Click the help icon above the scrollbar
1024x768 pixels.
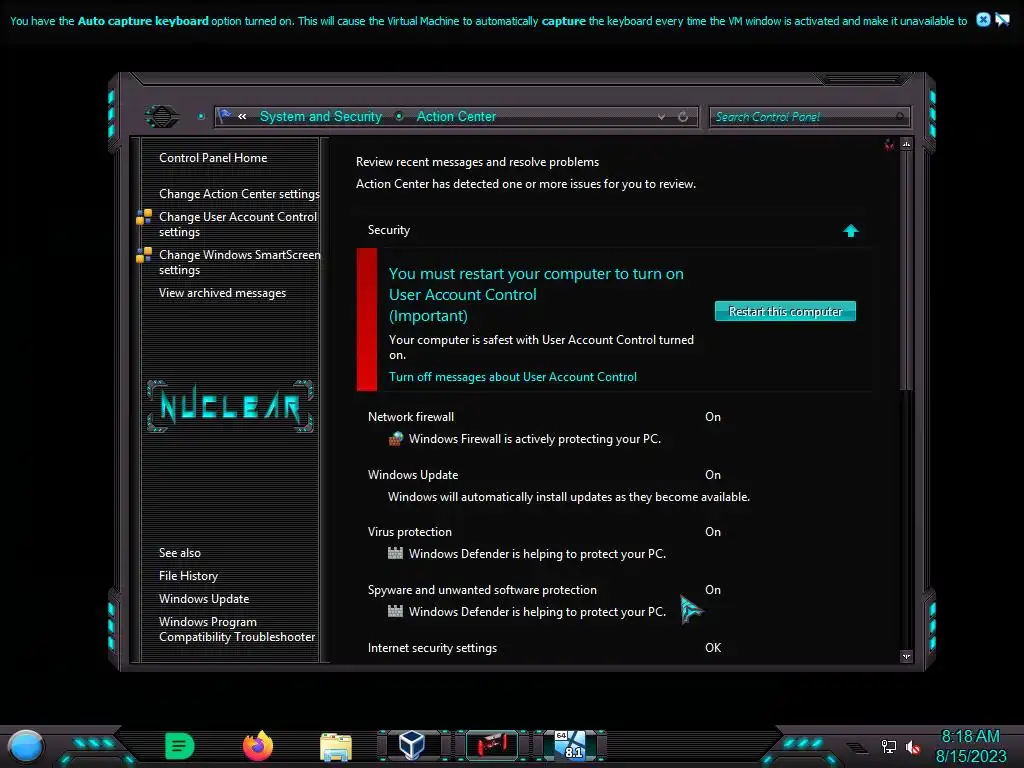(x=889, y=144)
